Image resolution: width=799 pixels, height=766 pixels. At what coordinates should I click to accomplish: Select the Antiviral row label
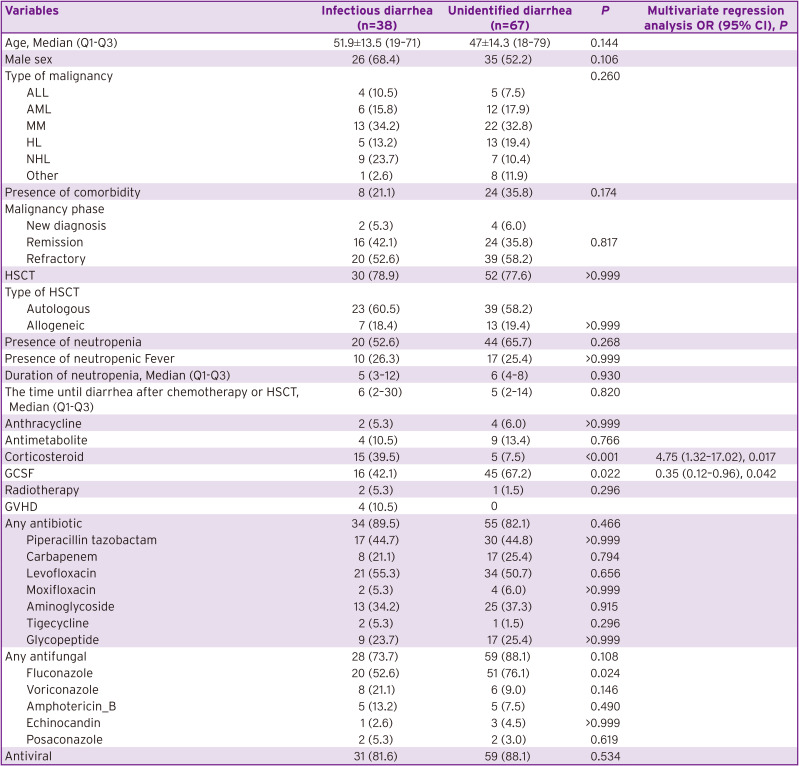pos(28,756)
